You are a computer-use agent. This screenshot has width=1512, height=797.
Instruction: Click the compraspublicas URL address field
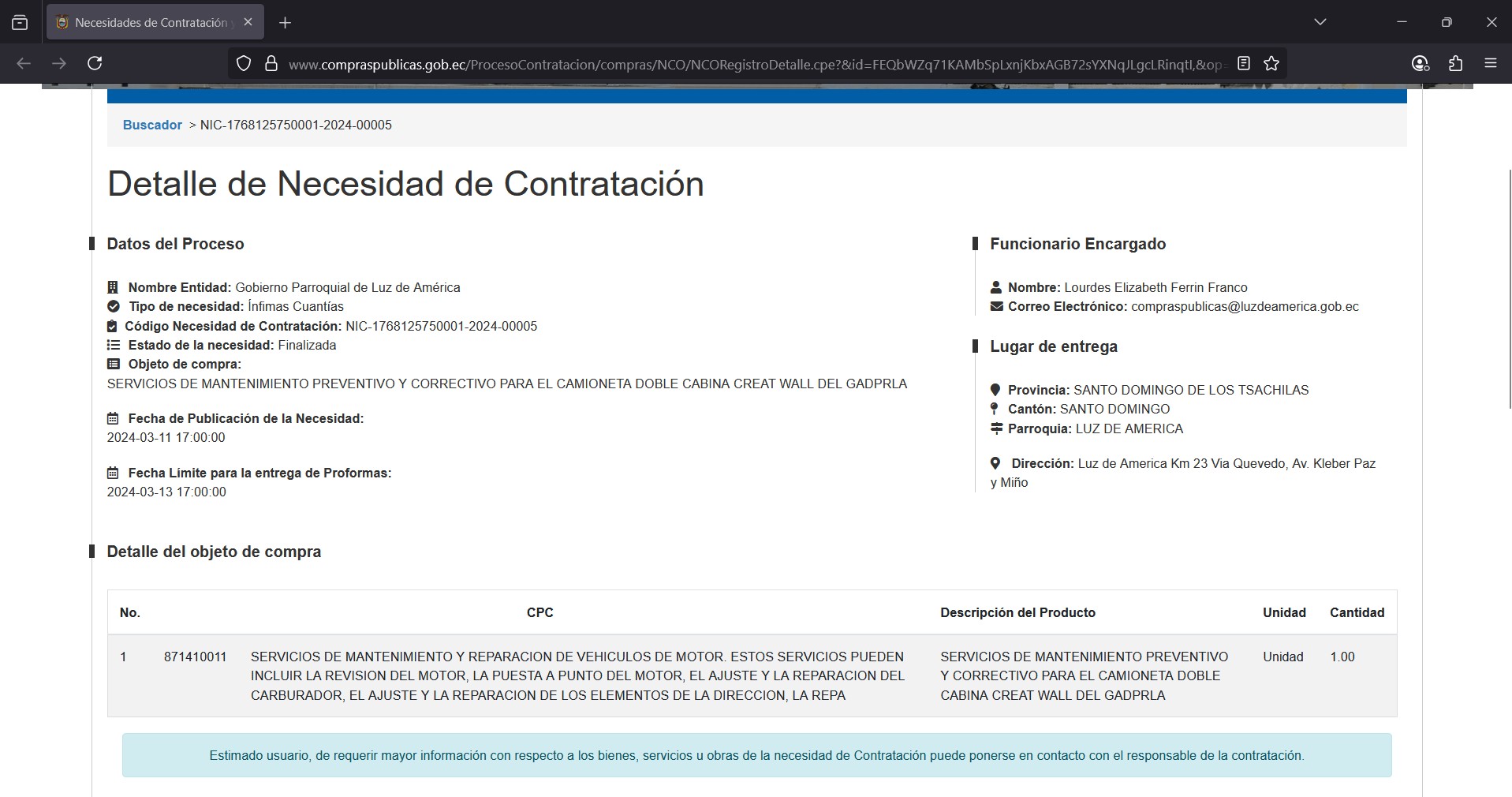(756, 65)
